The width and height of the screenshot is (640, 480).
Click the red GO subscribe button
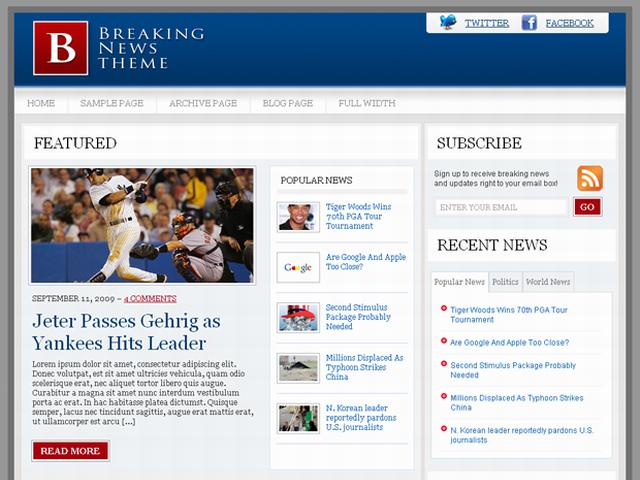(587, 207)
